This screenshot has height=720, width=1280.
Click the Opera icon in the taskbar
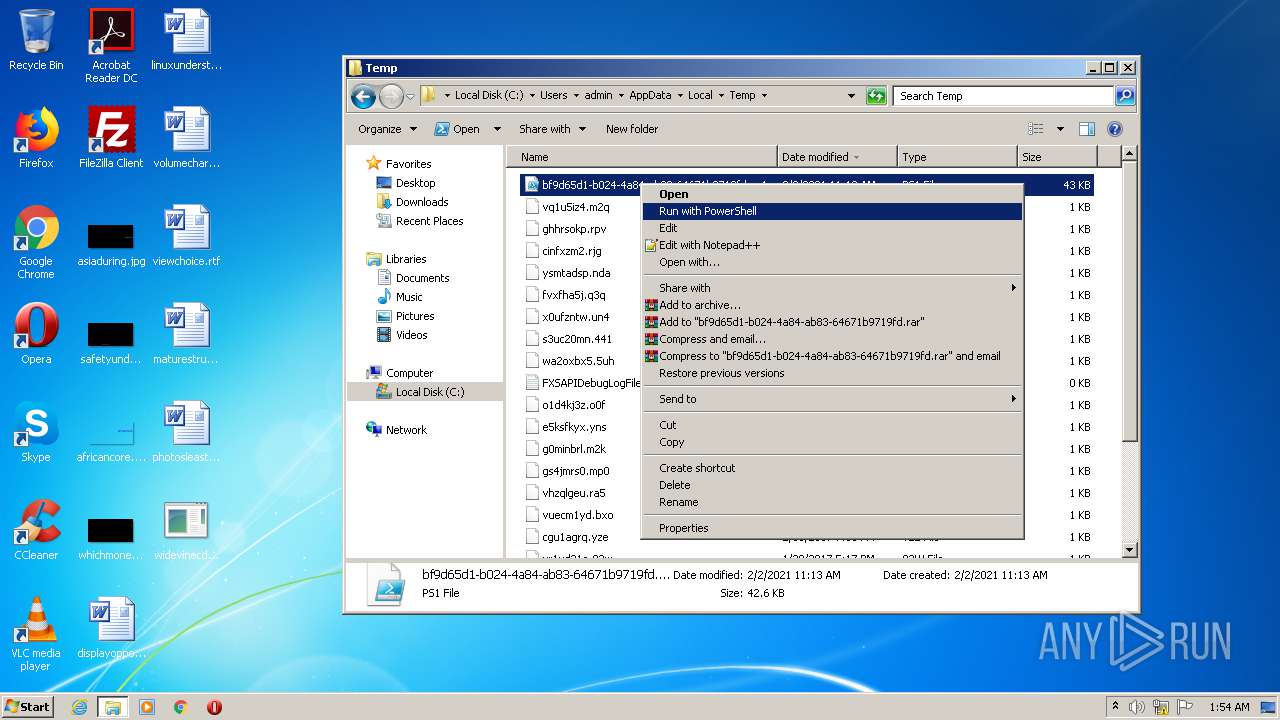click(214, 707)
